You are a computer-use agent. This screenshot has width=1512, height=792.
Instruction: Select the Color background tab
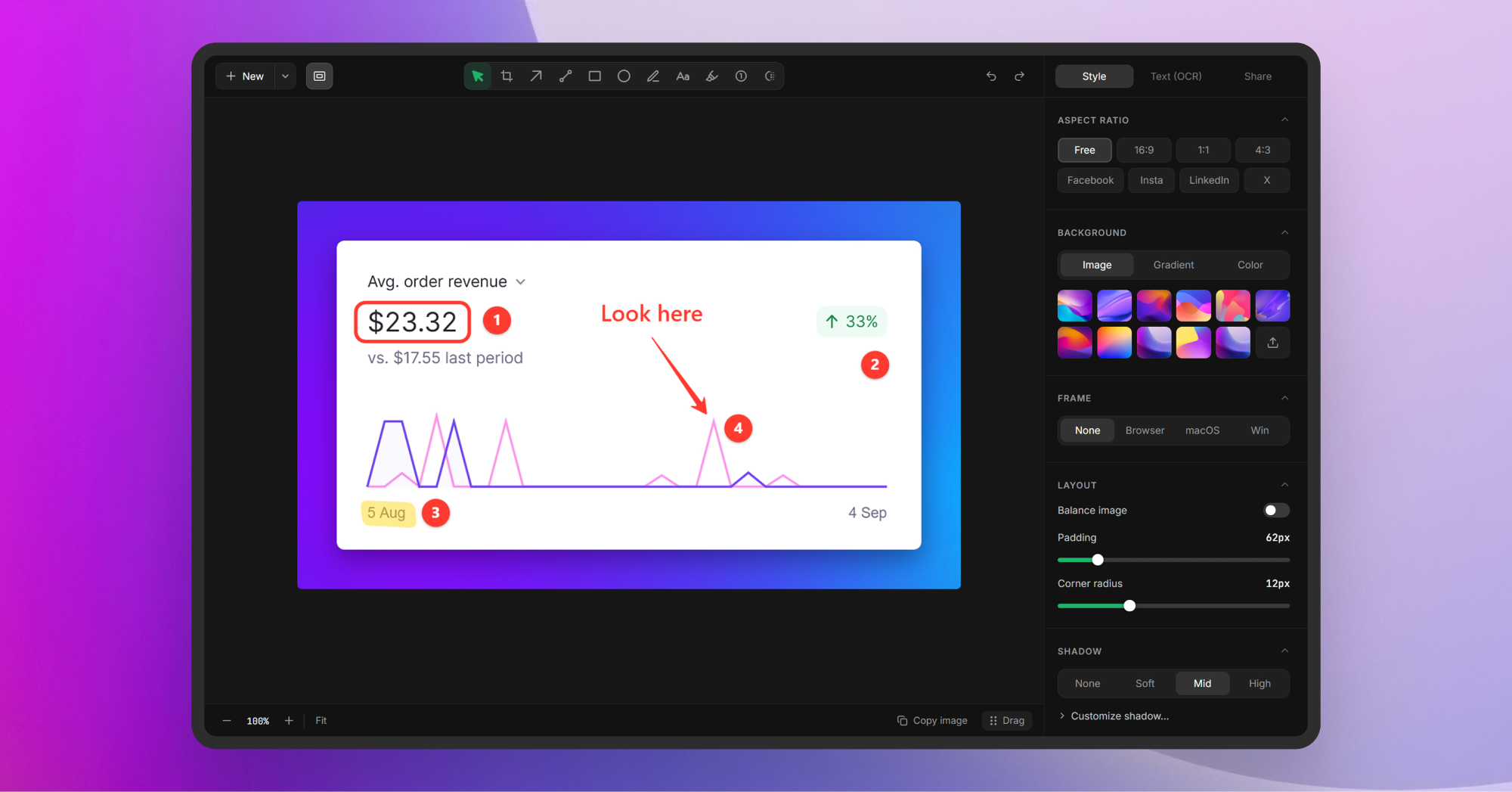pyautogui.click(x=1250, y=266)
